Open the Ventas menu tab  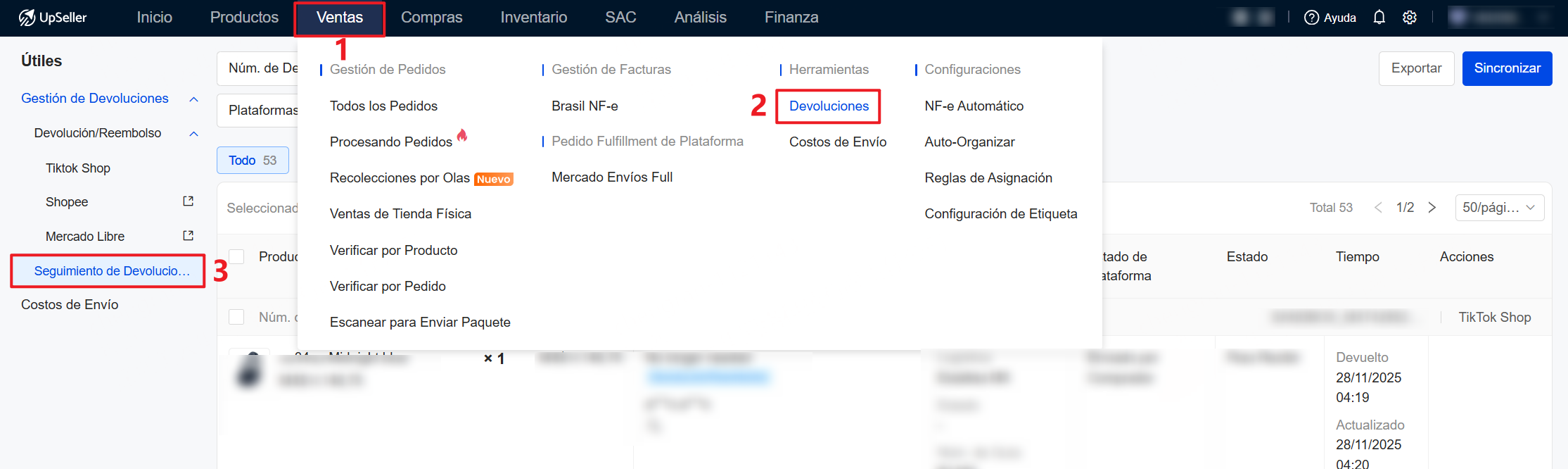(x=340, y=18)
